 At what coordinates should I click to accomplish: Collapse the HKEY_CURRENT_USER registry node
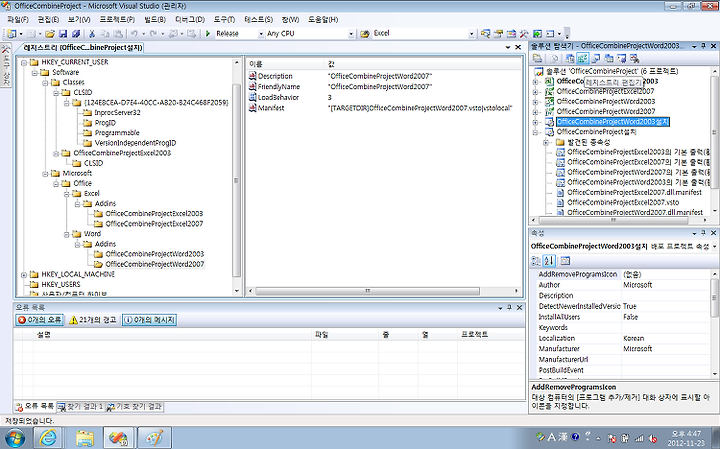point(24,62)
